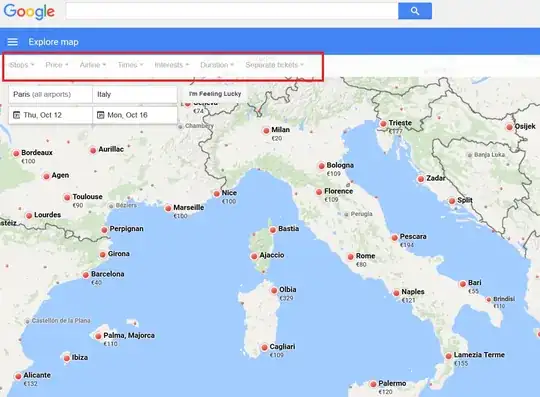Image resolution: width=540 pixels, height=397 pixels.
Task: Select the Zadar map marker
Action: click(x=421, y=179)
